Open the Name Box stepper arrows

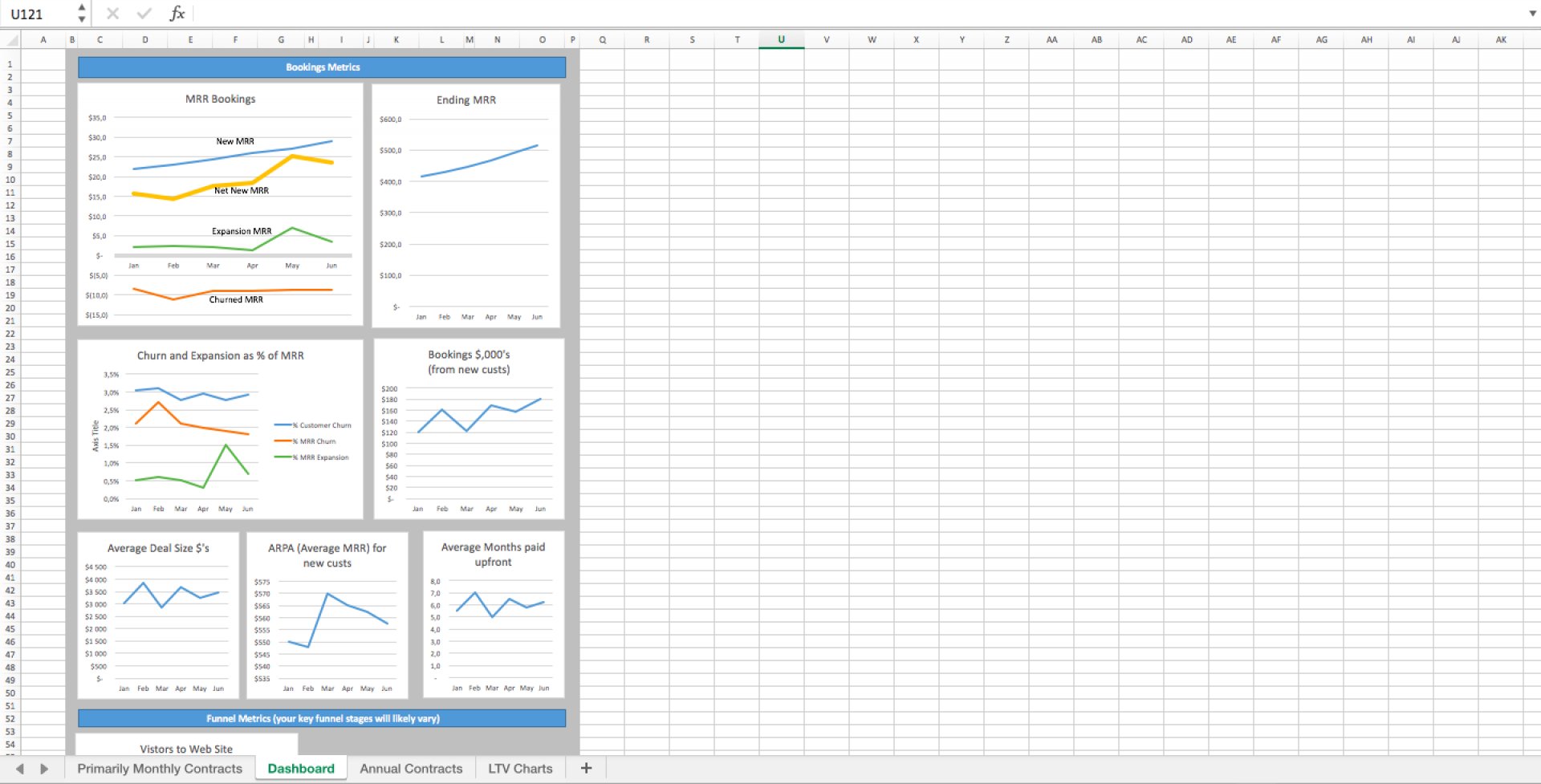[81, 14]
